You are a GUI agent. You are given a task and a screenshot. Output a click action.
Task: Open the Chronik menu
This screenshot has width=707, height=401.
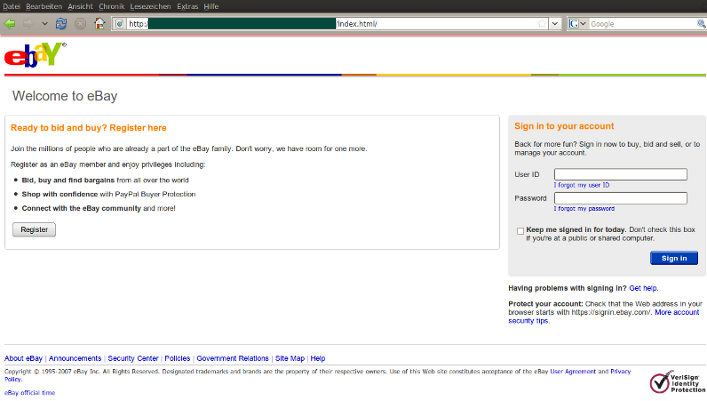[x=111, y=6]
